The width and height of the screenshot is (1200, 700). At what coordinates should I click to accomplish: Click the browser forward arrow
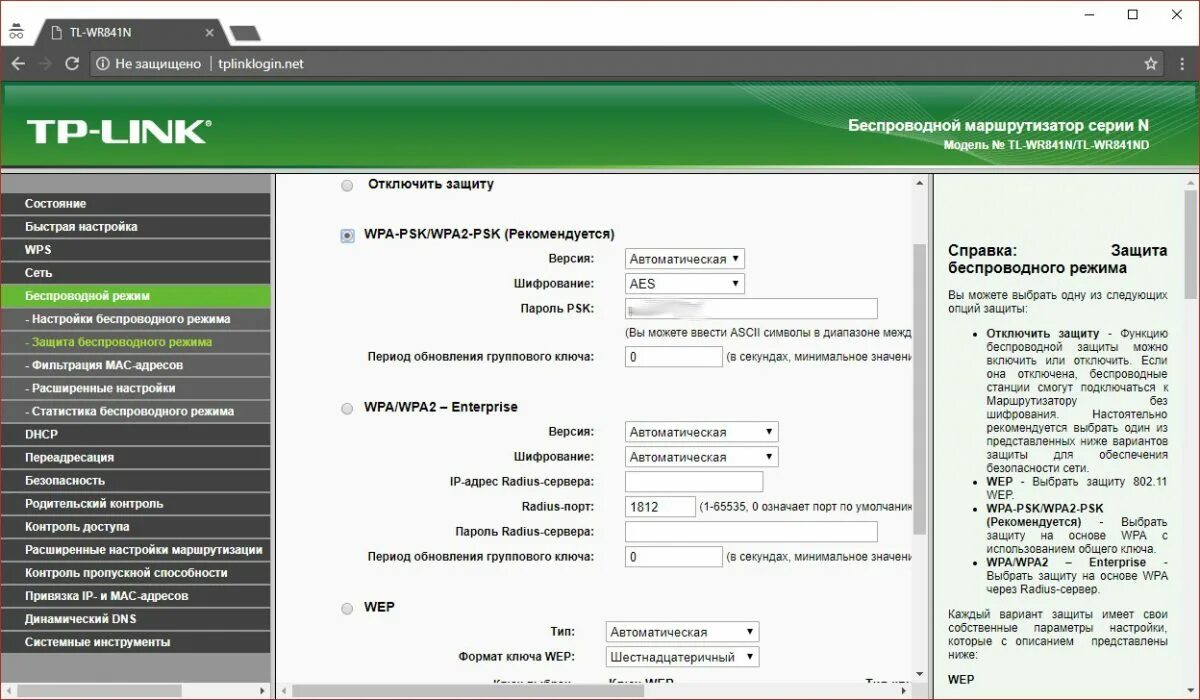tap(45, 63)
